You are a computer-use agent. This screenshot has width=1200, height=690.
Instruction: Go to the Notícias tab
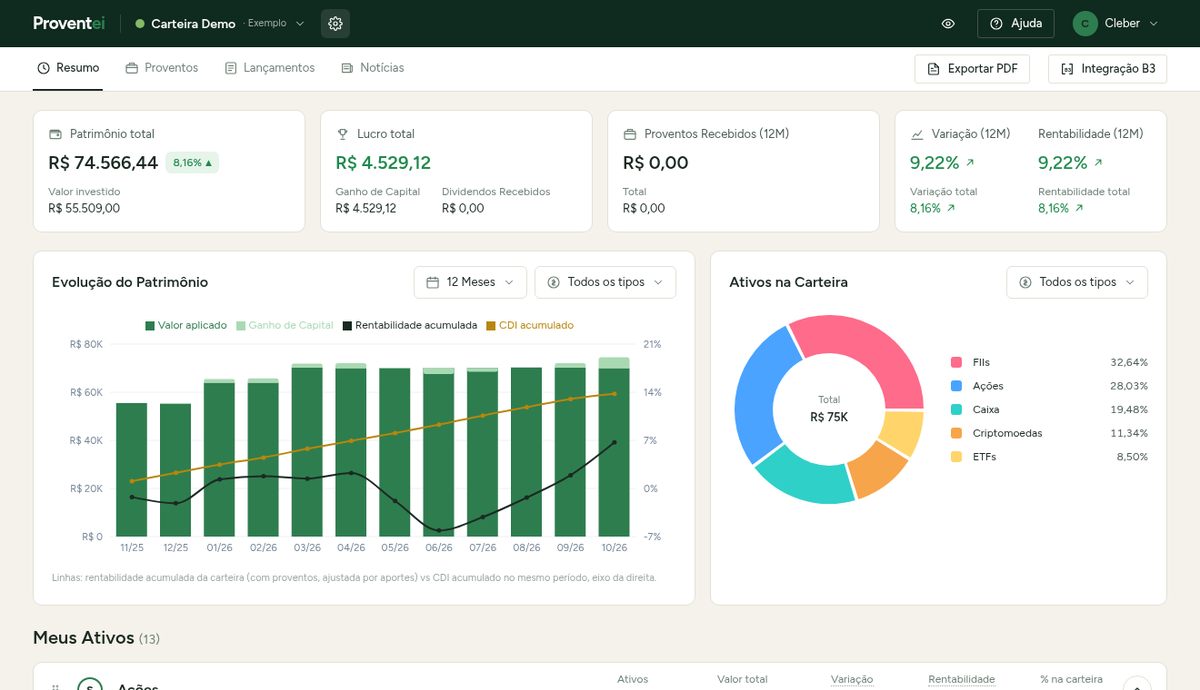tap(373, 68)
